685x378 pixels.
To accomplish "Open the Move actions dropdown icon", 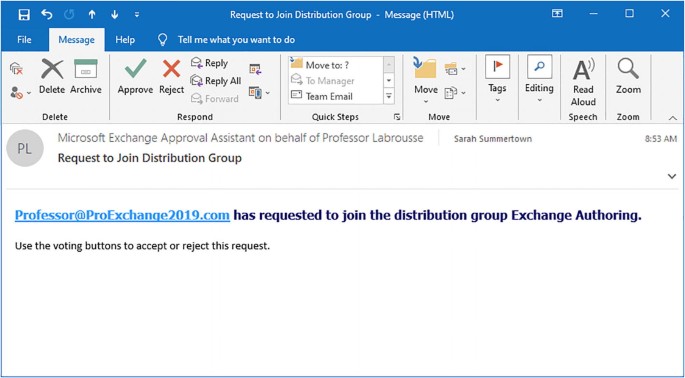I will 455,92.
